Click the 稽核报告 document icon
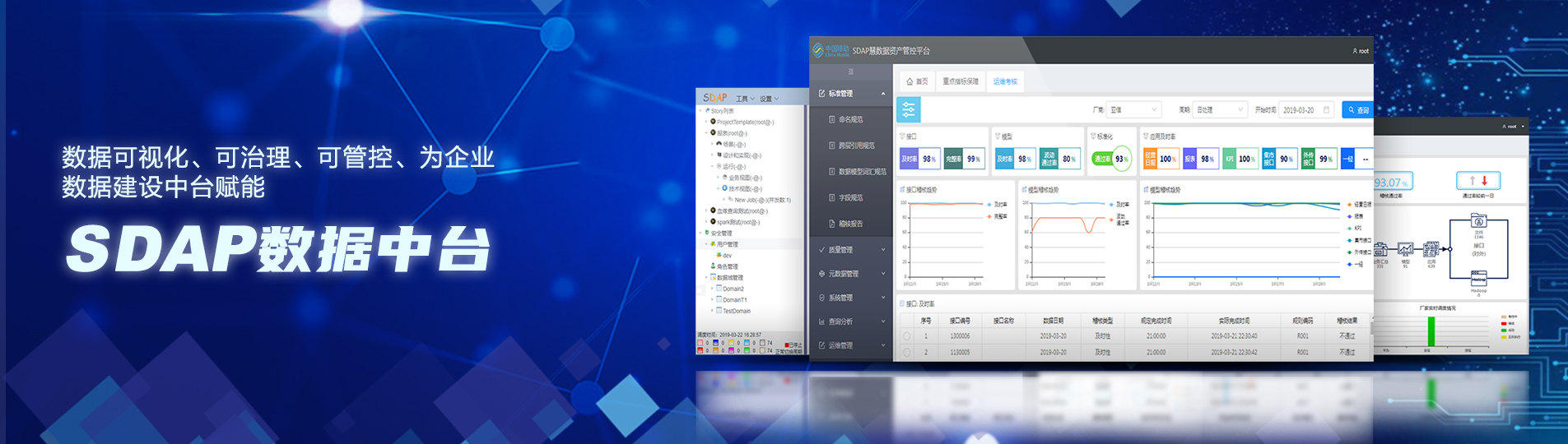This screenshot has height=444, width=1568. click(x=832, y=224)
